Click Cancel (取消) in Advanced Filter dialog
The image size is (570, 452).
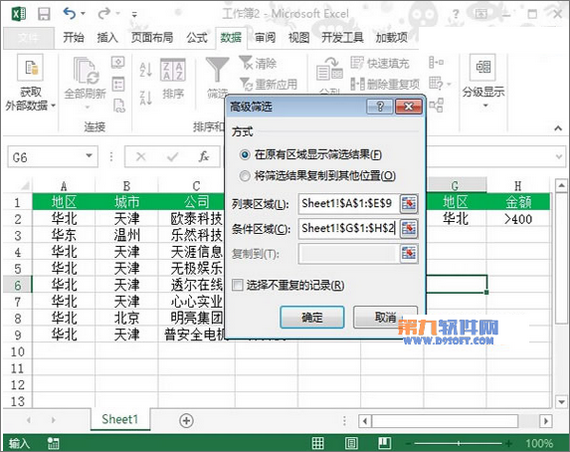[x=385, y=317]
